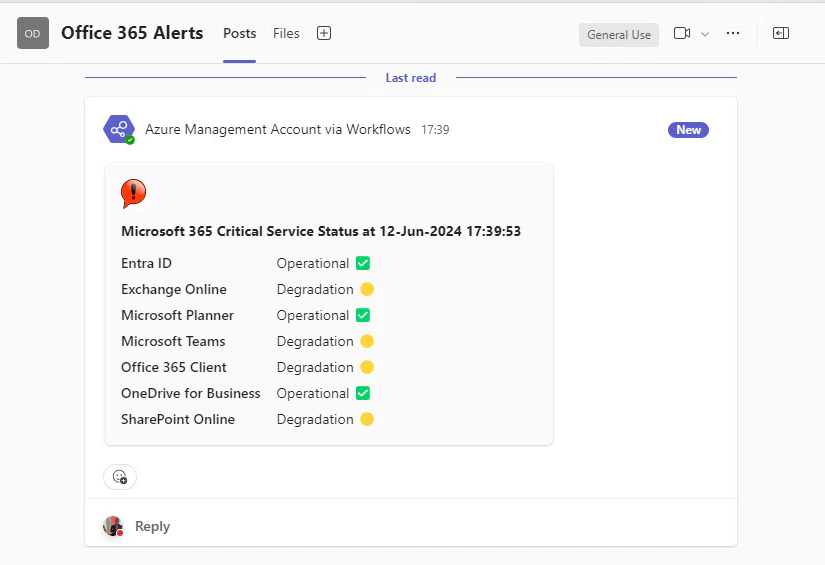Click the OD channel avatar
The image size is (825, 565).
tap(33, 33)
